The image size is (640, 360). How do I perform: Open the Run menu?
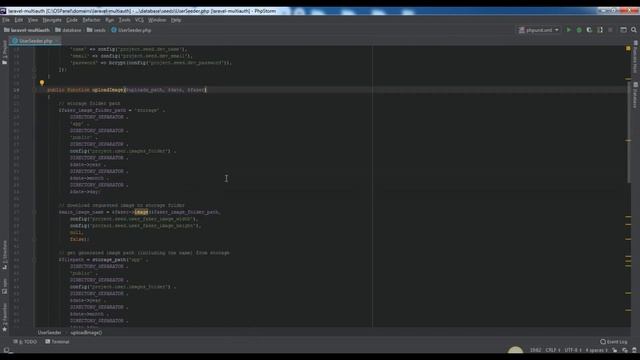[109, 20]
